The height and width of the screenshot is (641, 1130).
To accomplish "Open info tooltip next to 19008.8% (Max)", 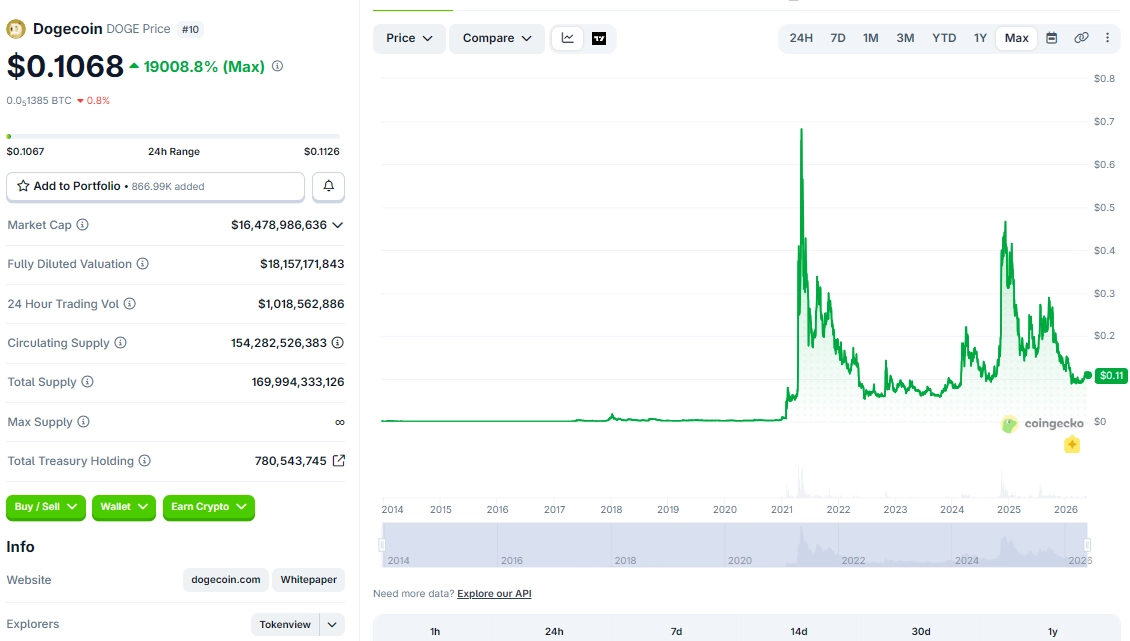I will pyautogui.click(x=277, y=66).
